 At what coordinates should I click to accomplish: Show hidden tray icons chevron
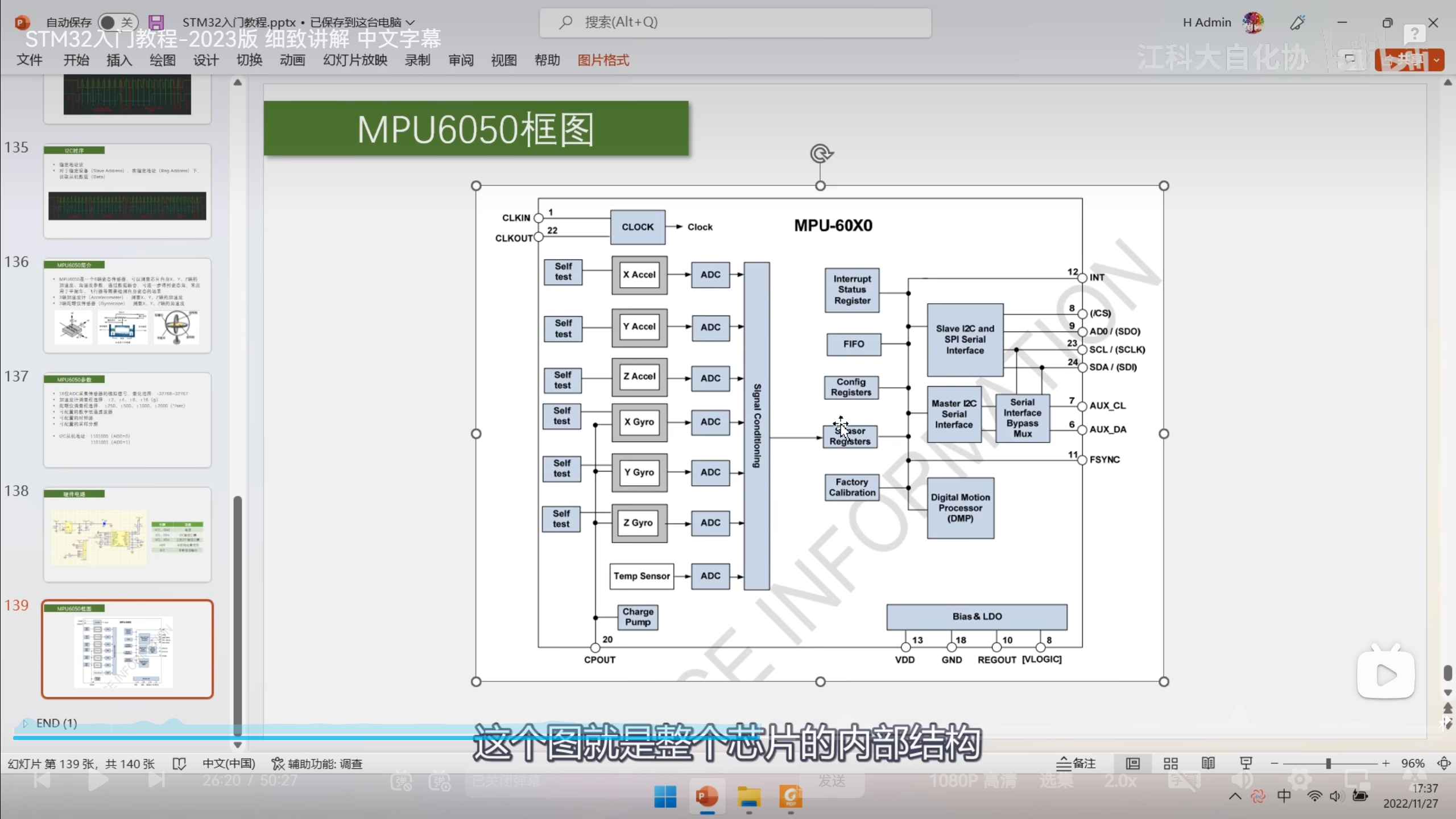[1235, 796]
